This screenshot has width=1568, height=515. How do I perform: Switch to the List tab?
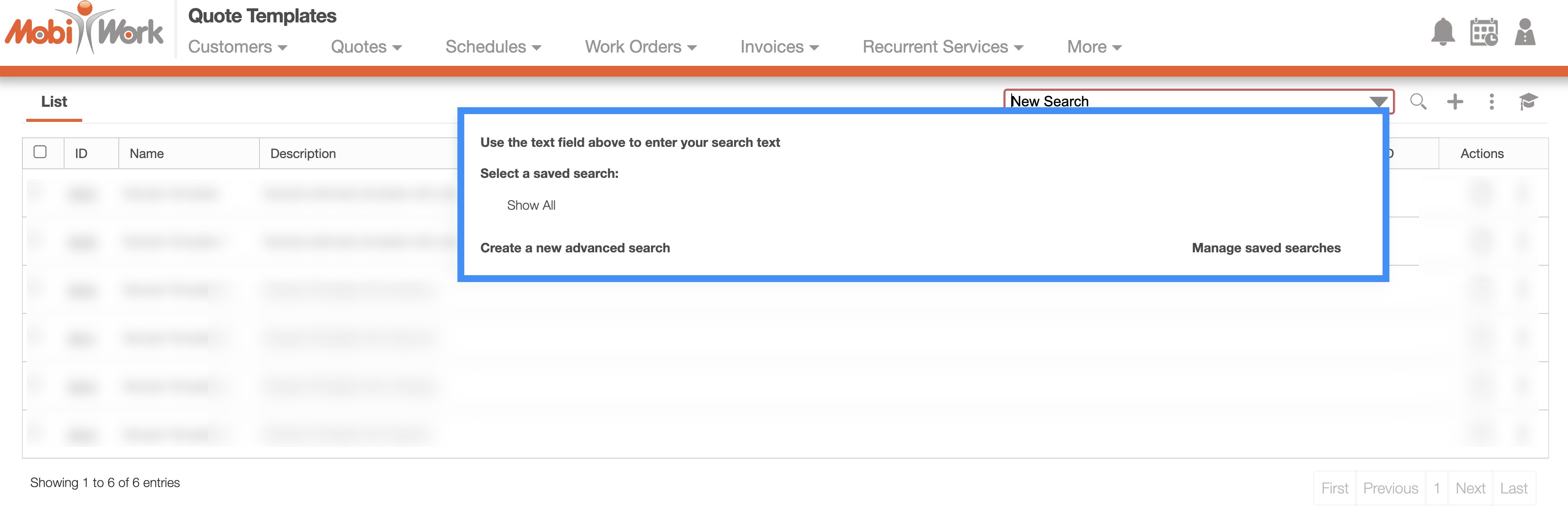(x=54, y=102)
